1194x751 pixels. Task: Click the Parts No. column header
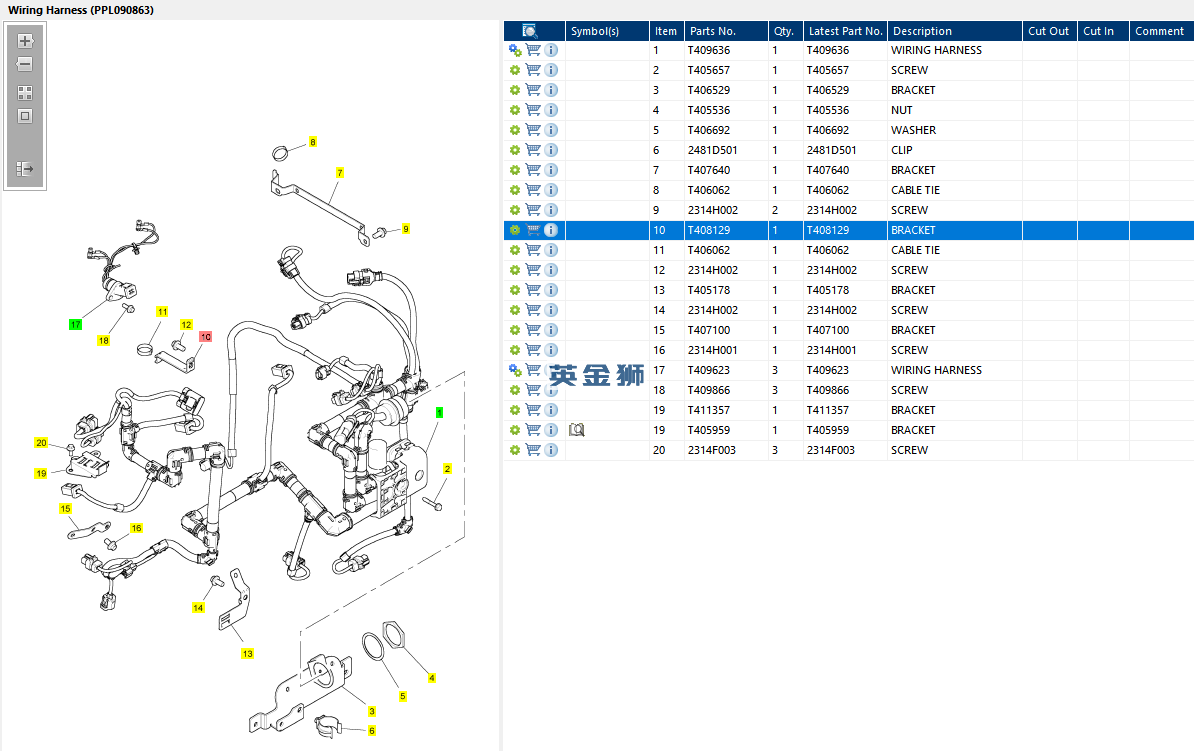[726, 31]
